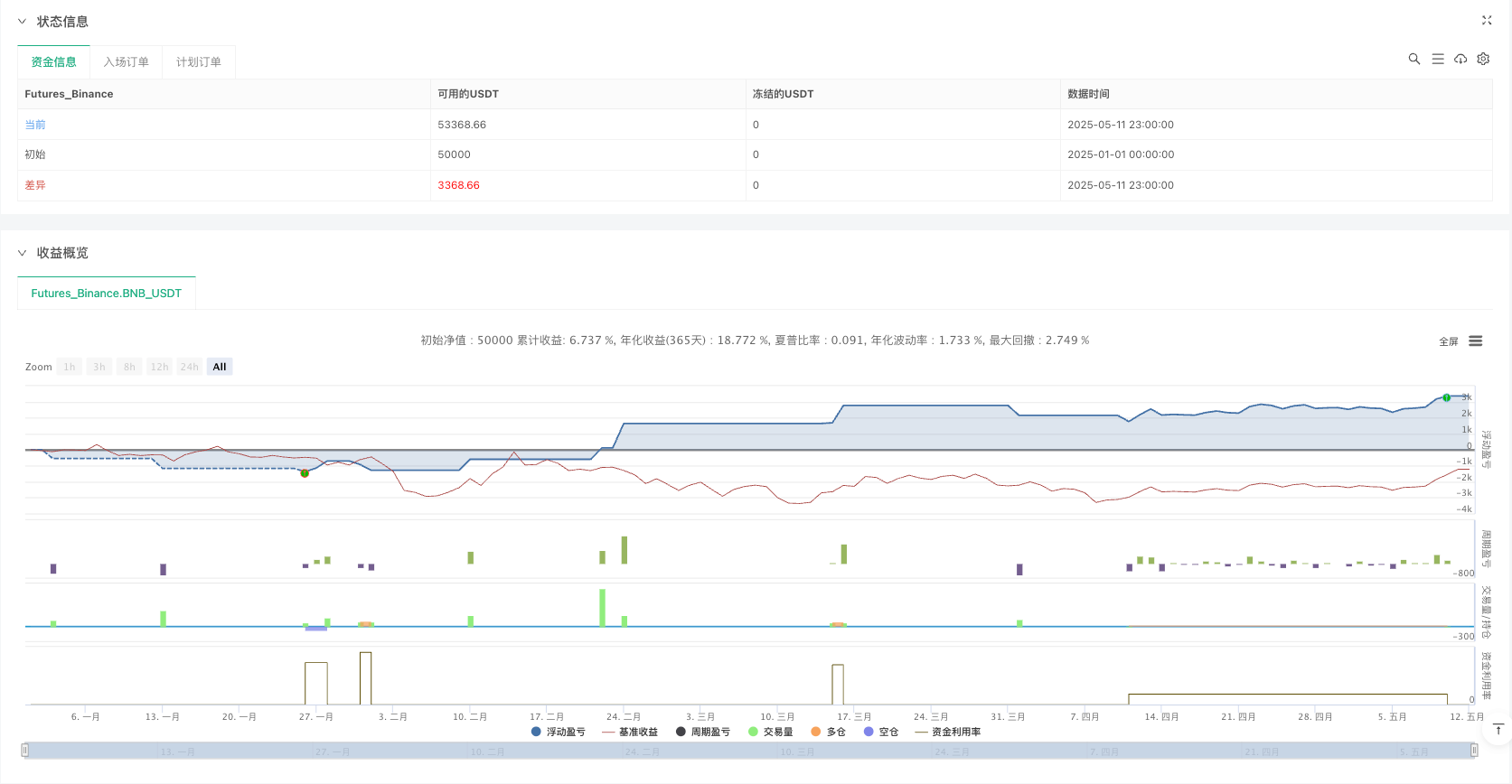Toggle 资金利用率 legend item
The height and width of the screenshot is (784, 1512).
coord(948,732)
